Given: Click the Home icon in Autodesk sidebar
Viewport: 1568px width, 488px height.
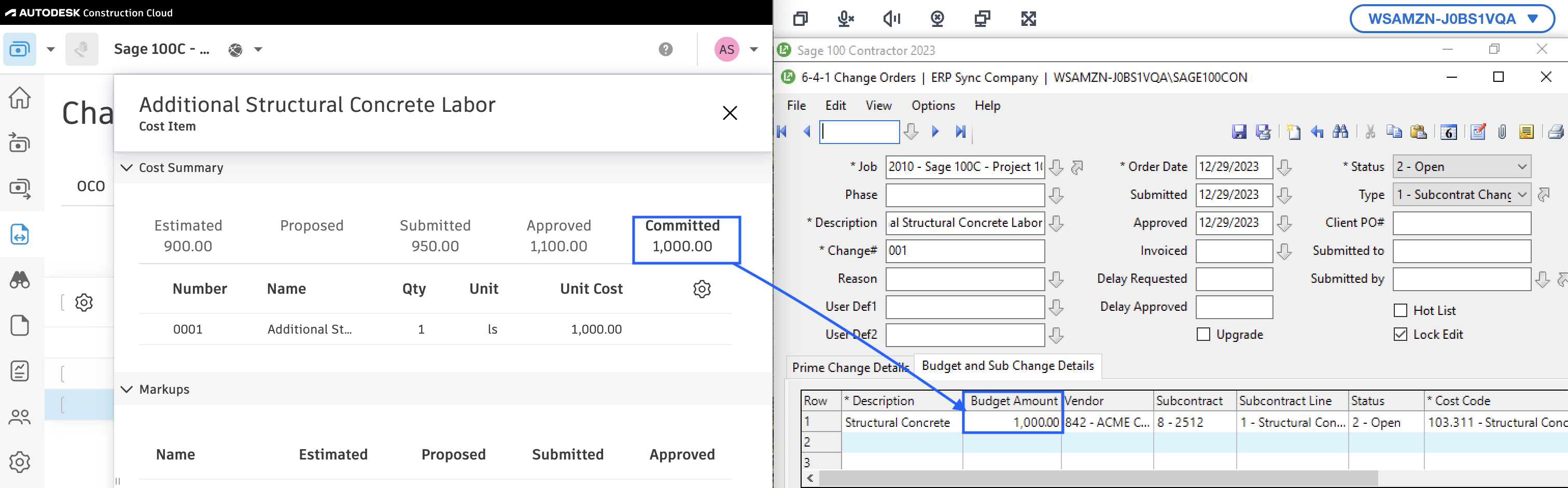Looking at the screenshot, I should pos(20,97).
